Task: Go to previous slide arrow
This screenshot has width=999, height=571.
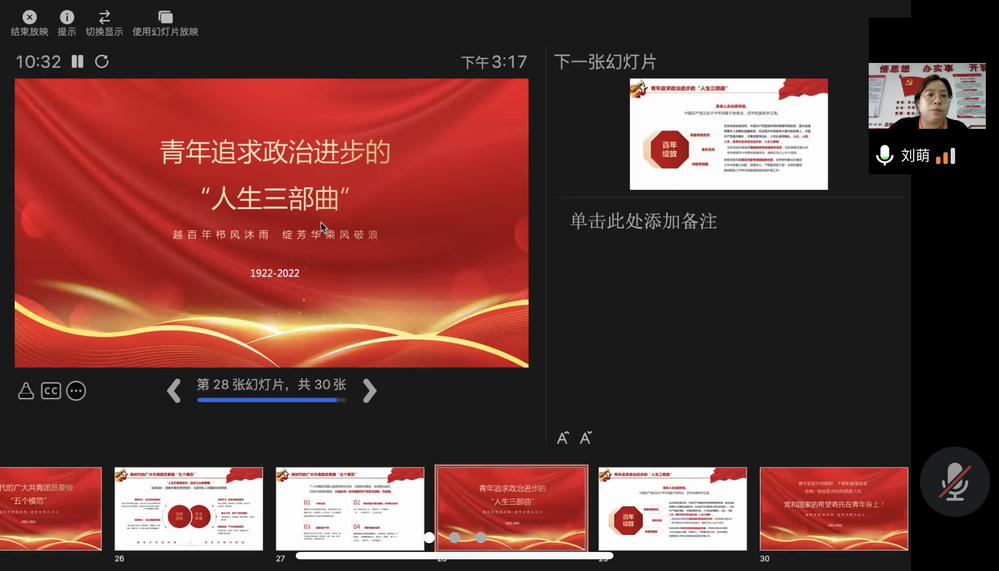Action: [x=174, y=390]
